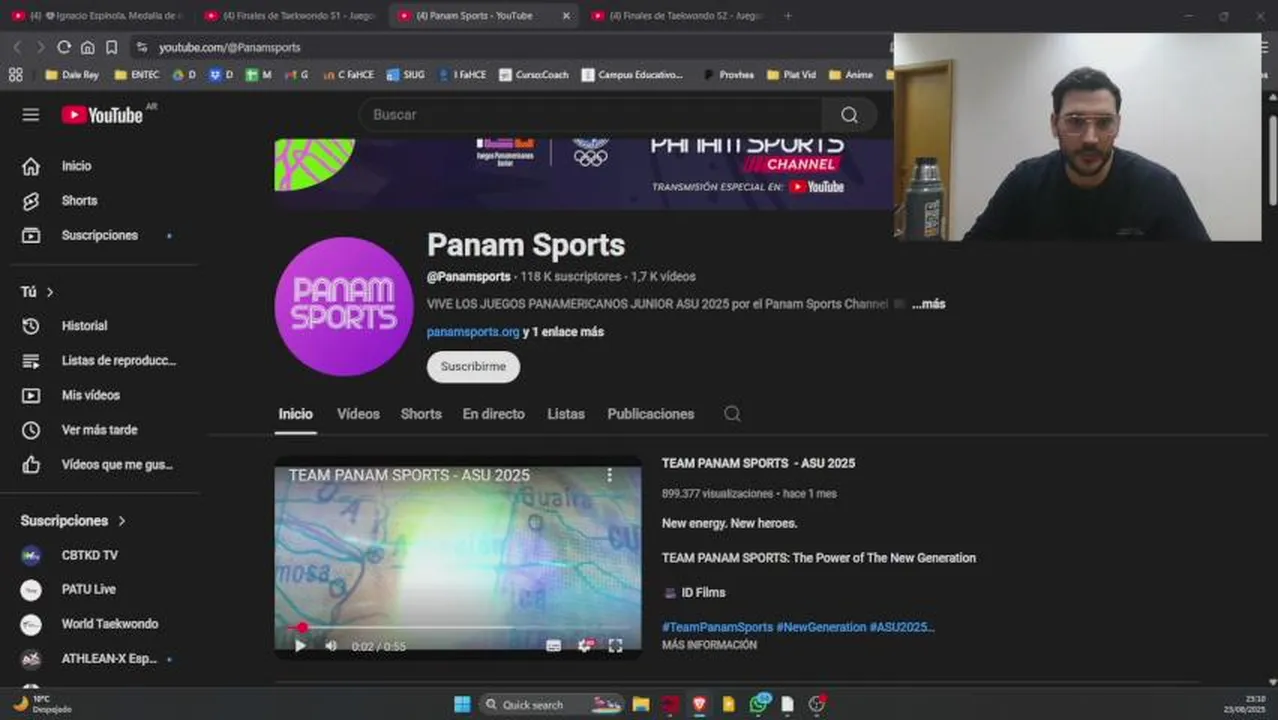Open the panamsports.org link
The height and width of the screenshot is (720, 1278).
point(473,332)
